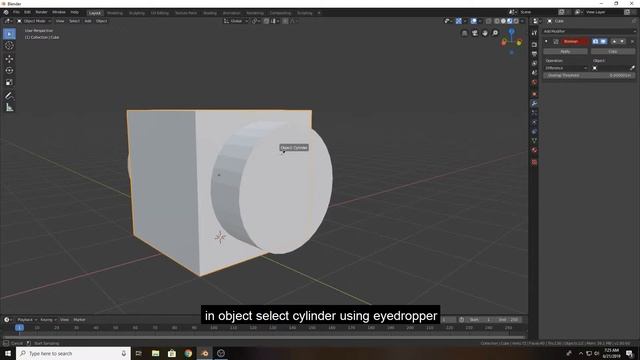The width and height of the screenshot is (640, 360).
Task: Switch to the Modeling workspace tab
Action: coord(115,13)
